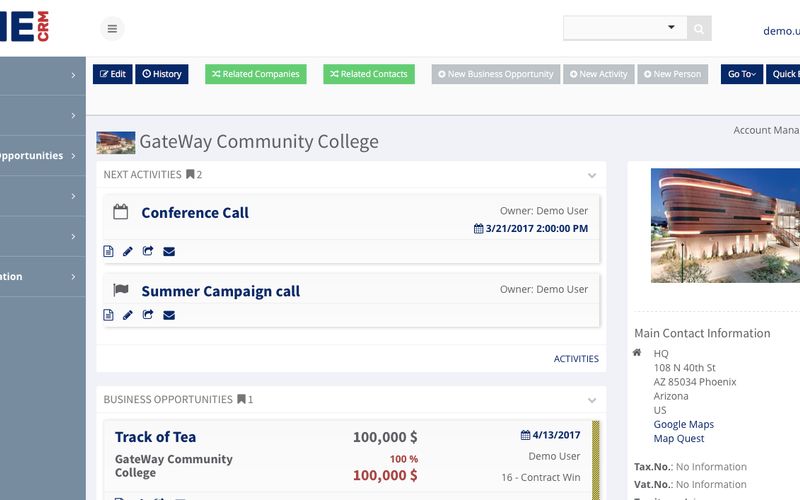The width and height of the screenshot is (800, 500).
Task: Edit Summer Campaign call with pencil icon
Action: point(128,315)
